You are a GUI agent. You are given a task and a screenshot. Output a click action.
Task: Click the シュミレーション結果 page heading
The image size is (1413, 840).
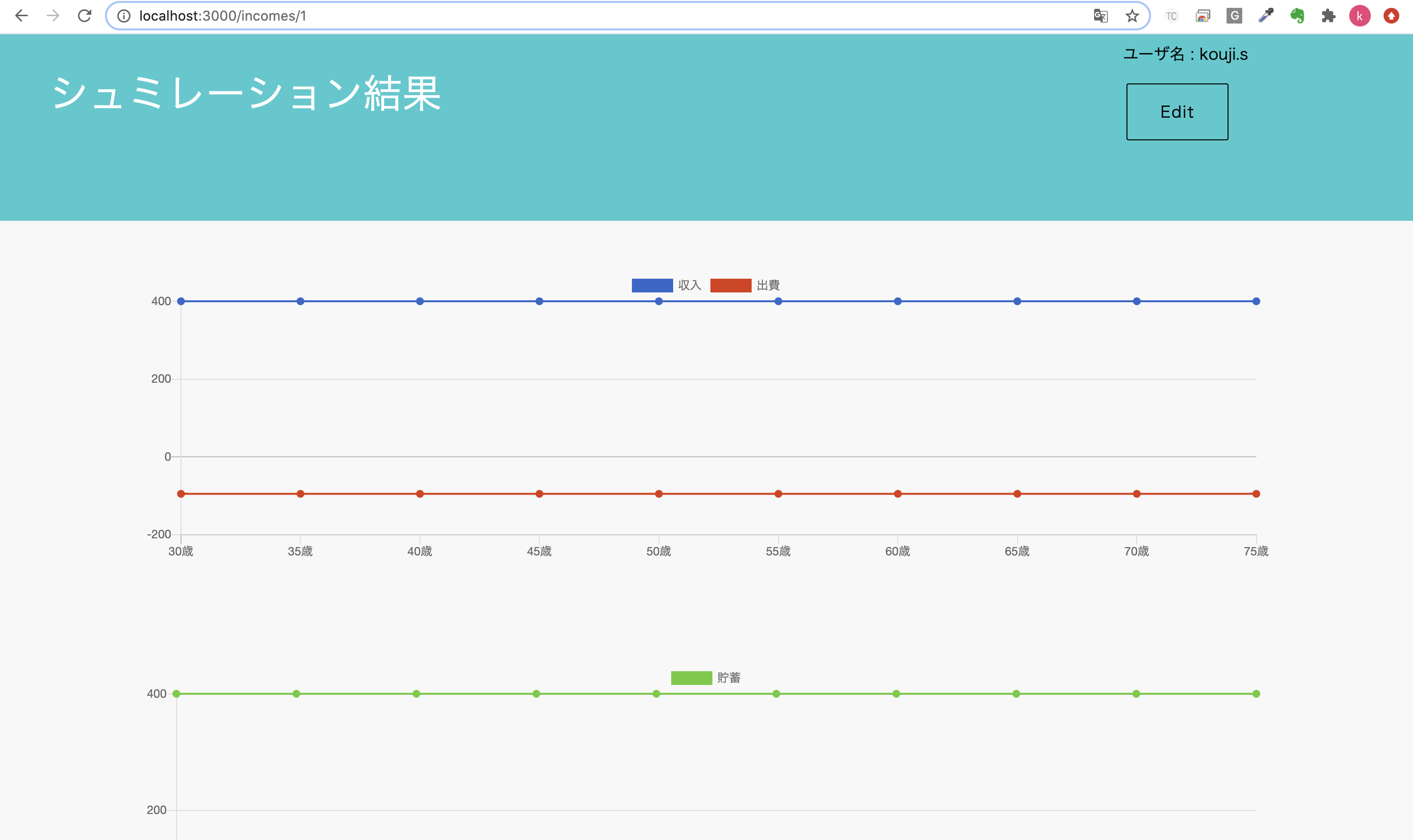(x=246, y=93)
